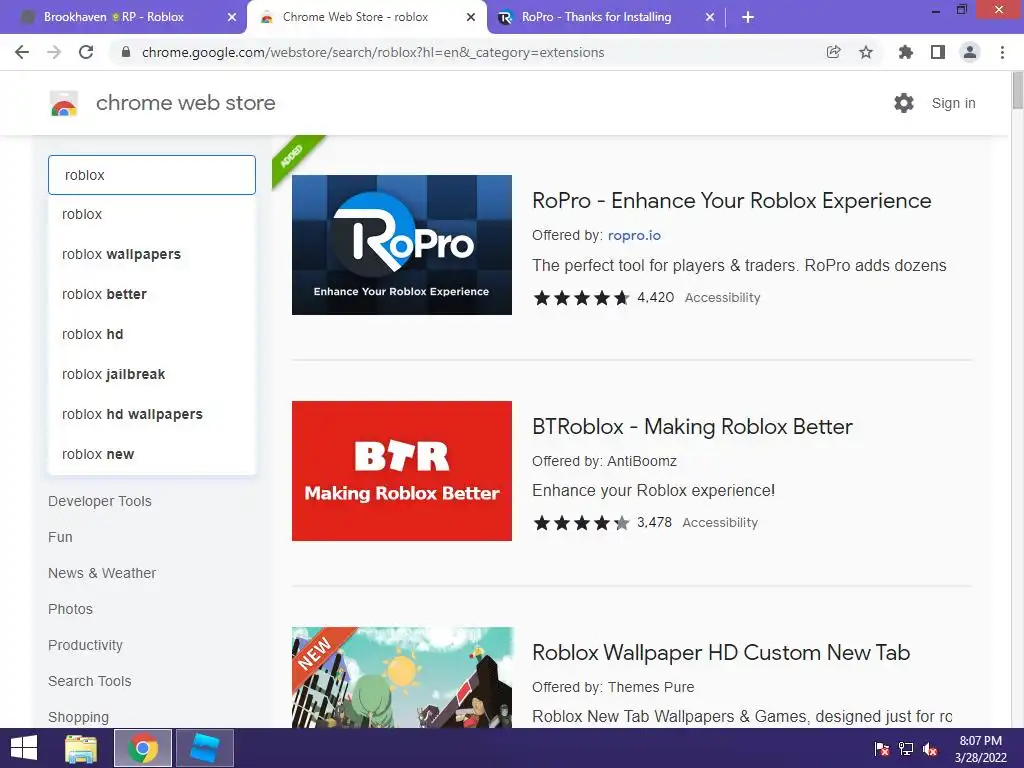Go back to the previous page
The height and width of the screenshot is (768, 1024).
[22, 52]
